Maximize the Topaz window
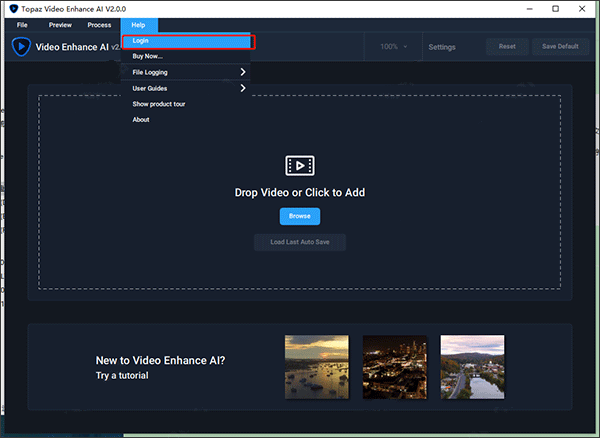Viewport: 600px width, 438px height. tap(556, 9)
